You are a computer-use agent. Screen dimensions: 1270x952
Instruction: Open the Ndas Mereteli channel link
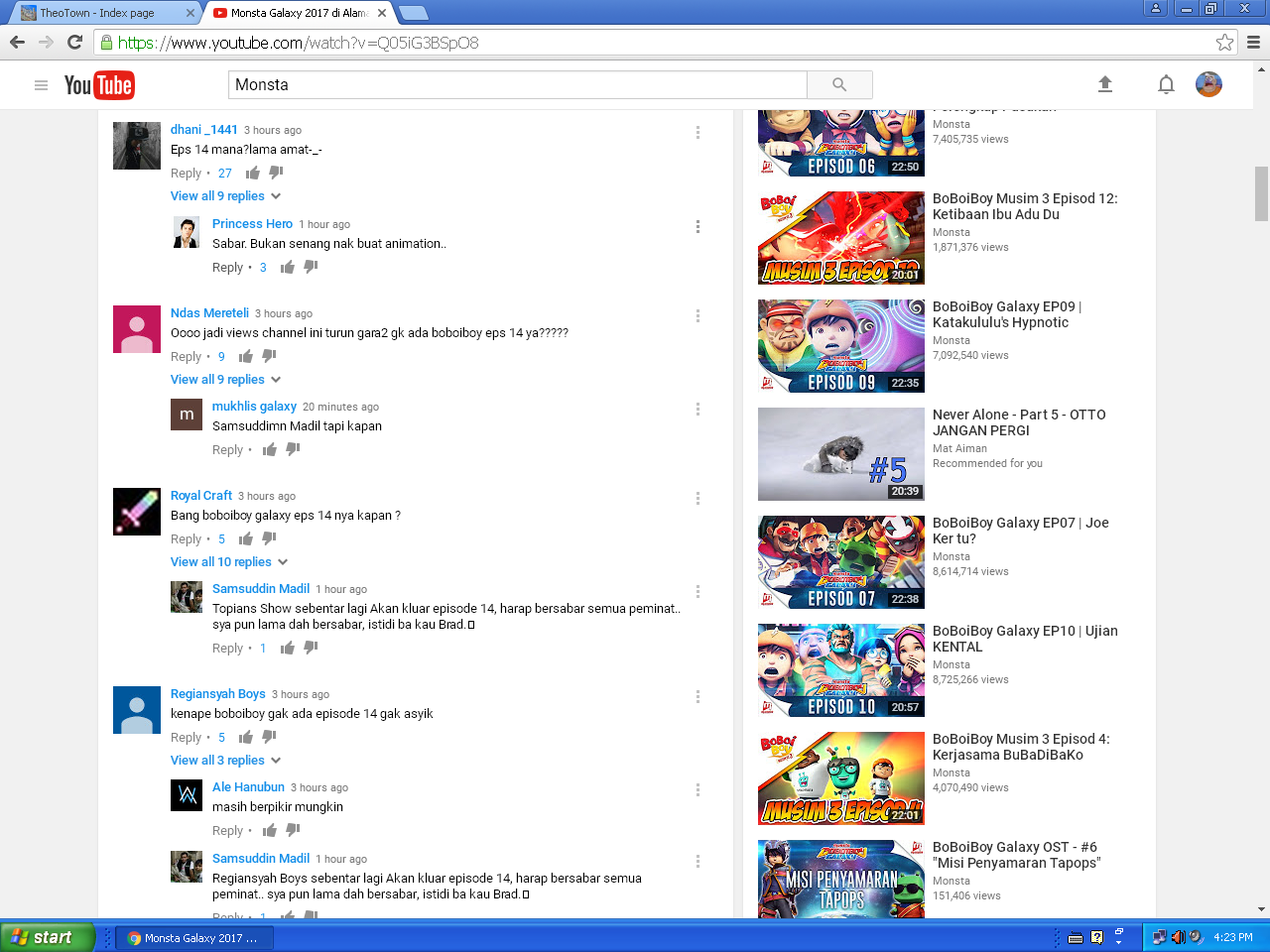coord(209,313)
